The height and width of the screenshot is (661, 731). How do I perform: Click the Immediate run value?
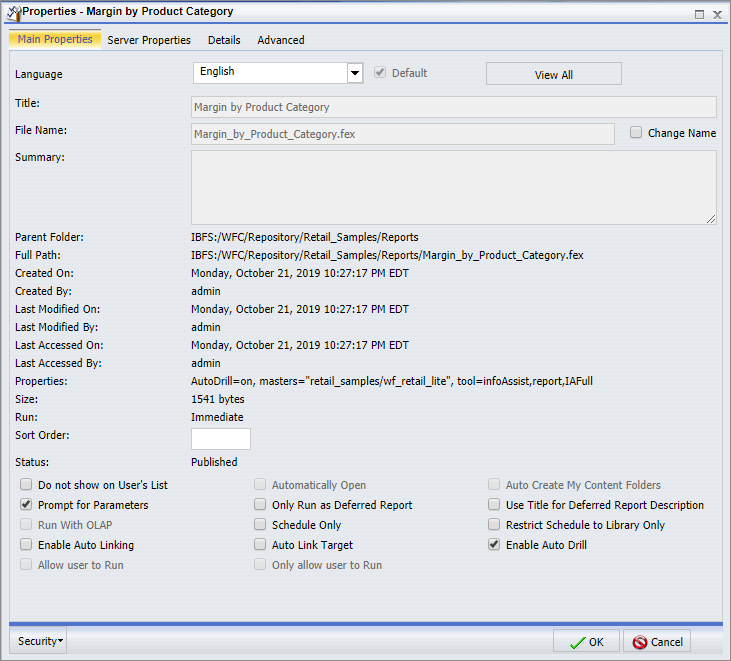pos(217,417)
